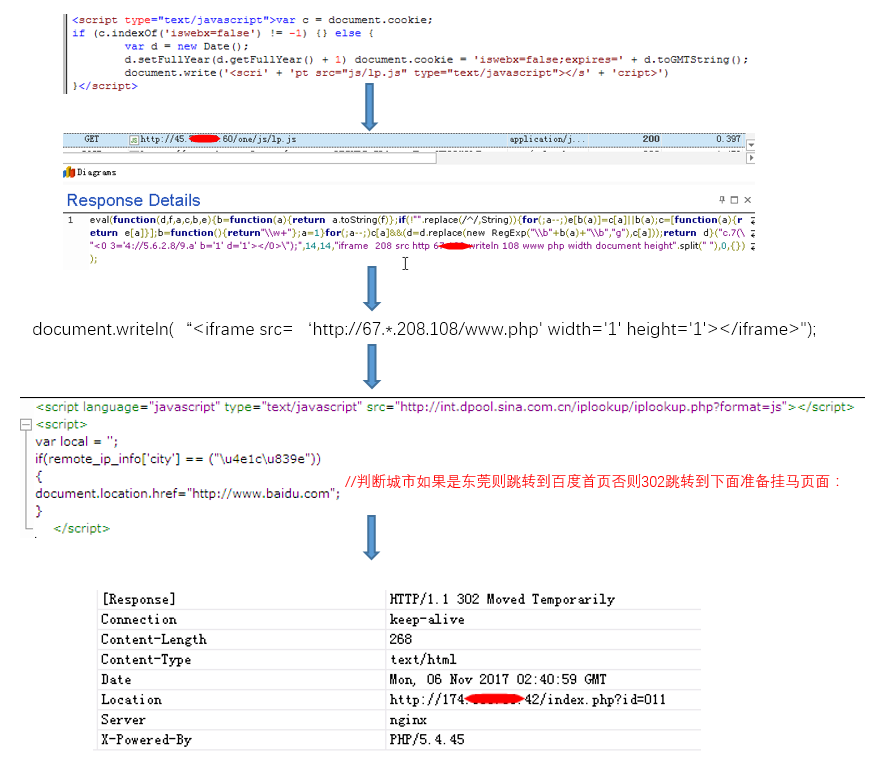Click the request list's scroll-down arrow
The height and width of the screenshot is (762, 870).
tap(751, 145)
